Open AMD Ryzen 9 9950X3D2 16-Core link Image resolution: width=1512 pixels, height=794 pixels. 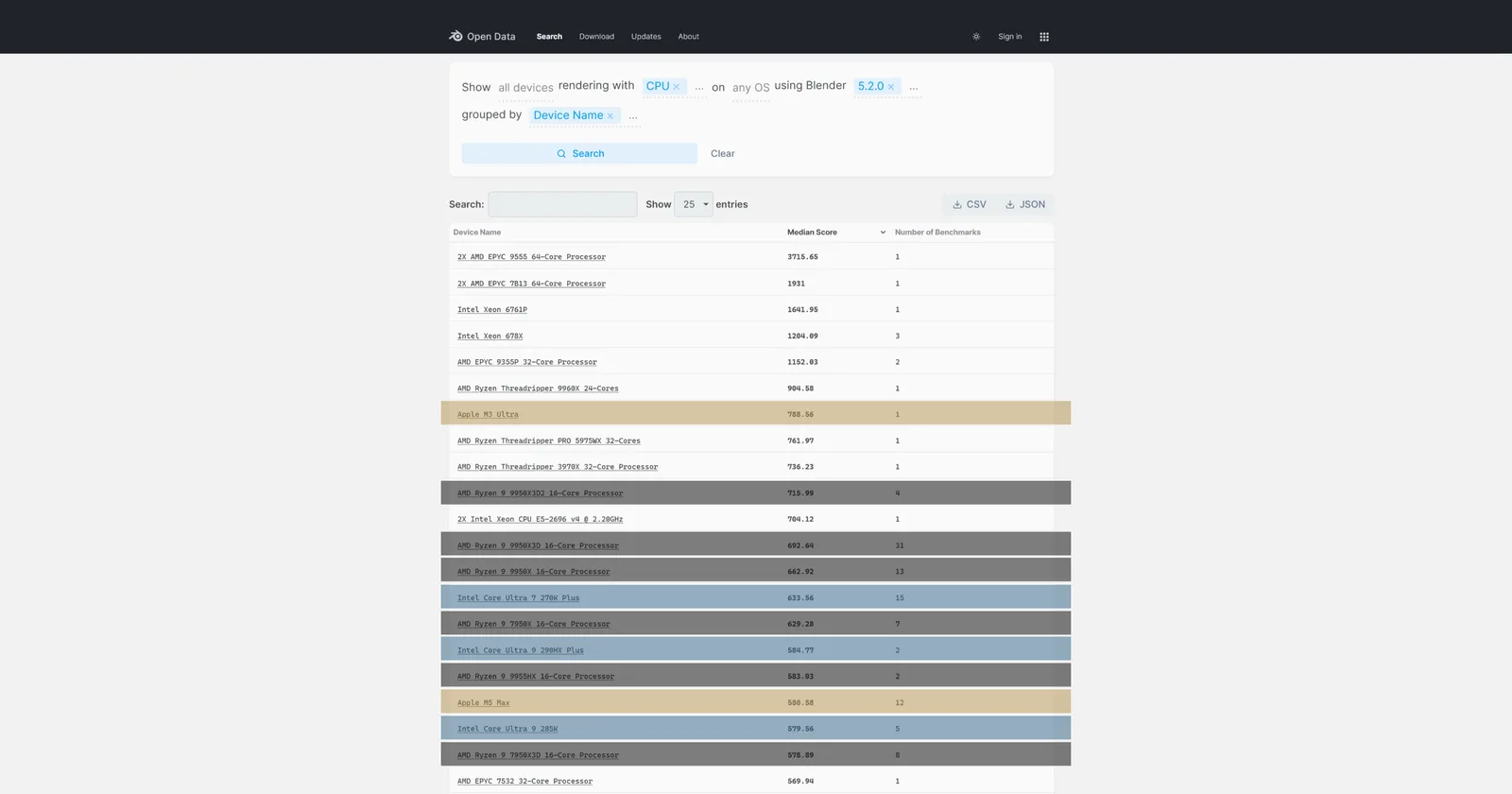541,493
